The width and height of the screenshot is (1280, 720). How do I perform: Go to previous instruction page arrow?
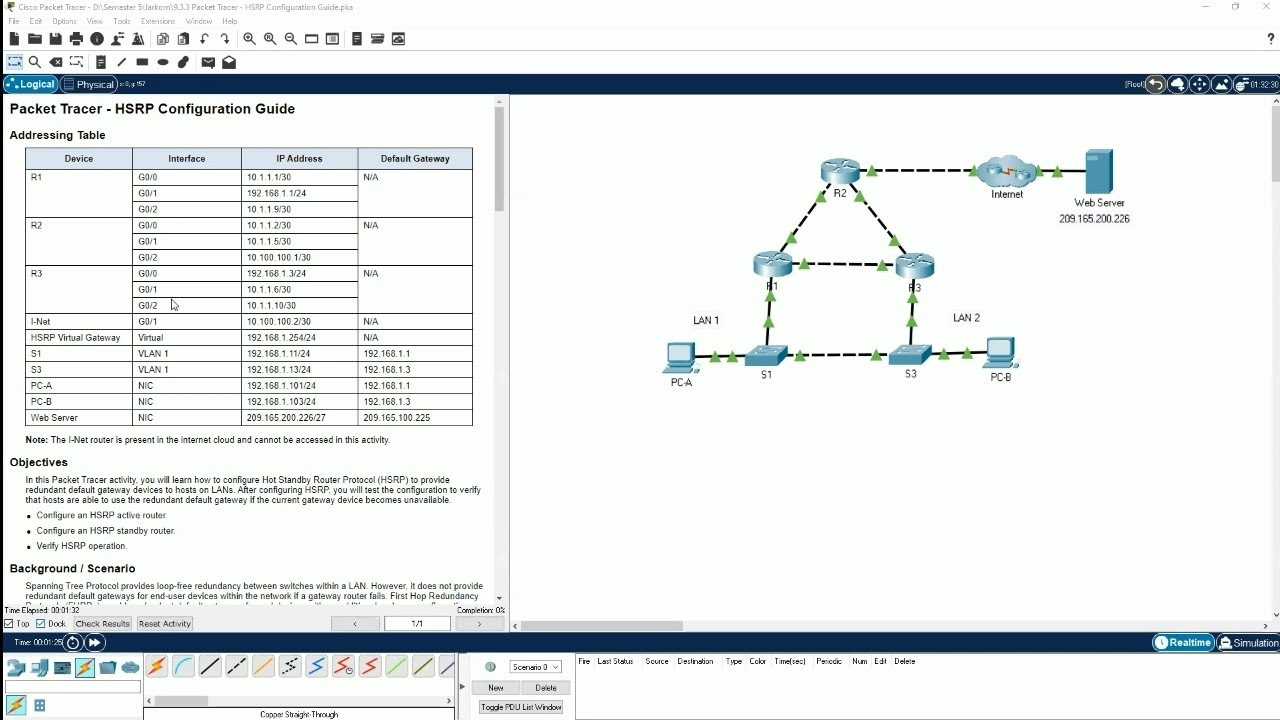click(x=354, y=624)
